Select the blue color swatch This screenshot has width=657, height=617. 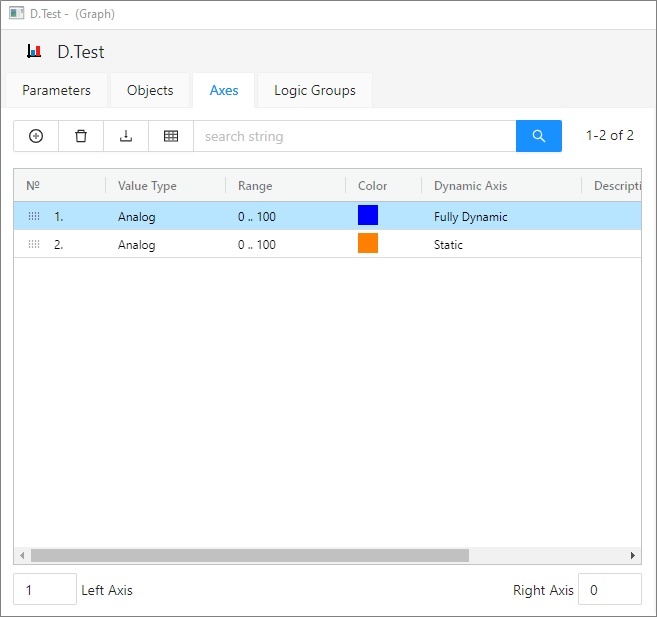pos(368,216)
